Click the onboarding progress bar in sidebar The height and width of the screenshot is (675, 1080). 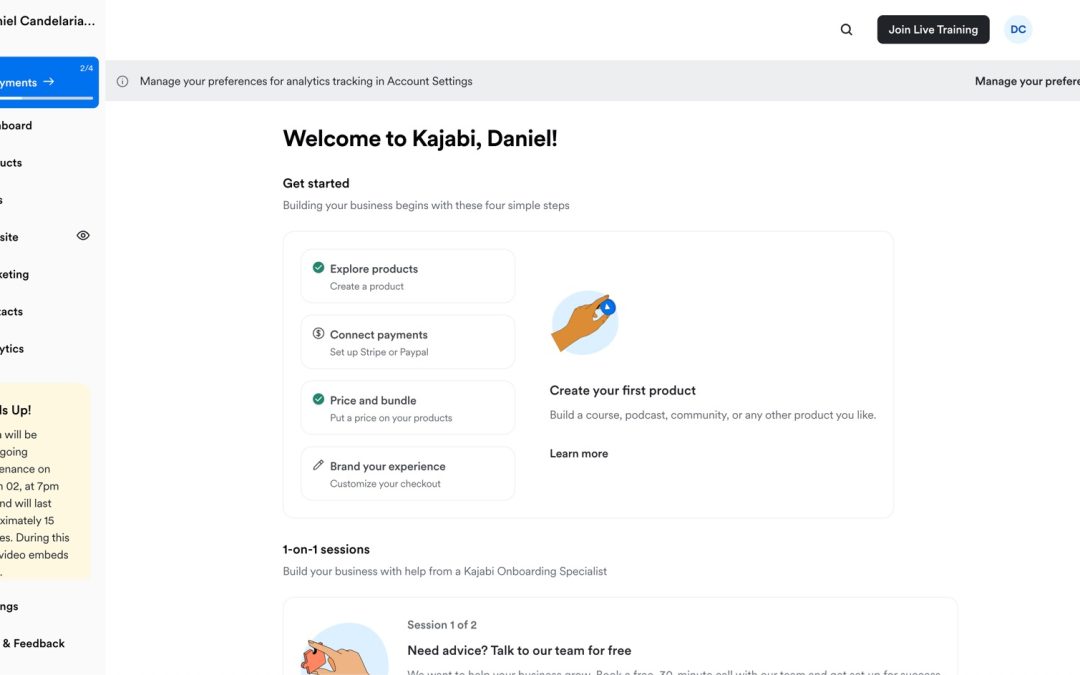click(46, 98)
